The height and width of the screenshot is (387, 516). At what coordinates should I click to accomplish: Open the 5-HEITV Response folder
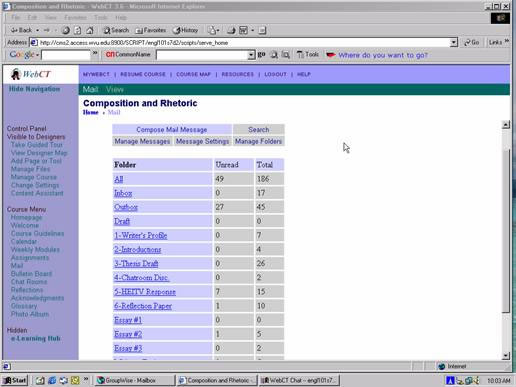[x=145, y=292]
